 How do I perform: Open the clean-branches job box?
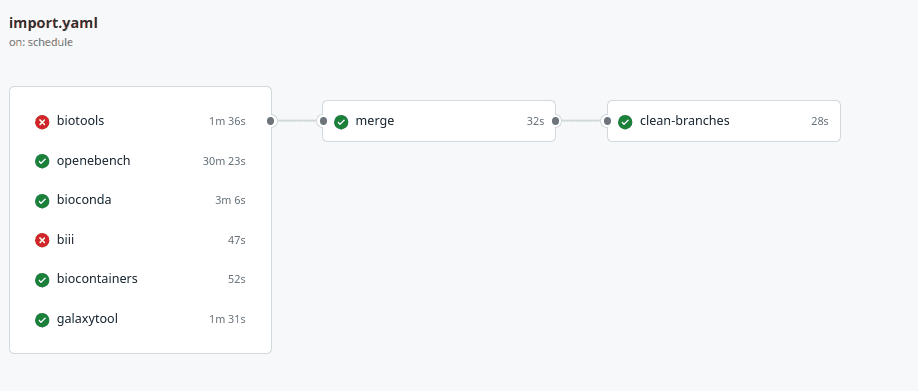[724, 121]
